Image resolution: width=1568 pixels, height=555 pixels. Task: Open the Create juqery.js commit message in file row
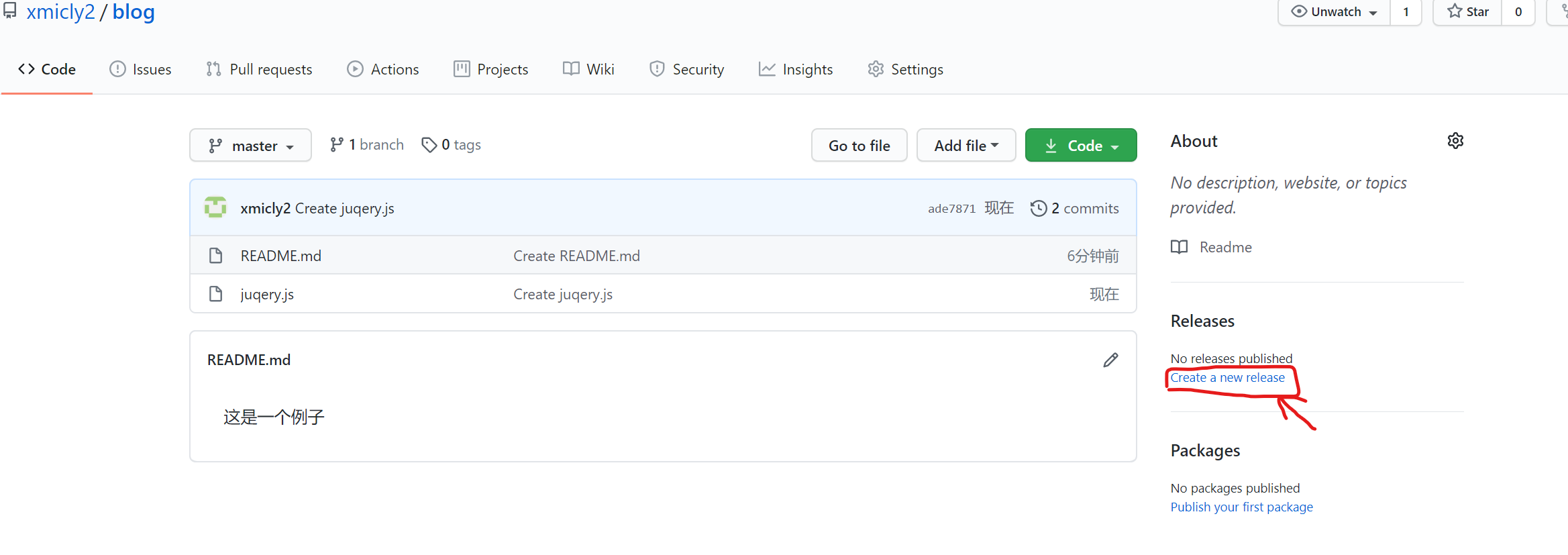[x=563, y=294]
